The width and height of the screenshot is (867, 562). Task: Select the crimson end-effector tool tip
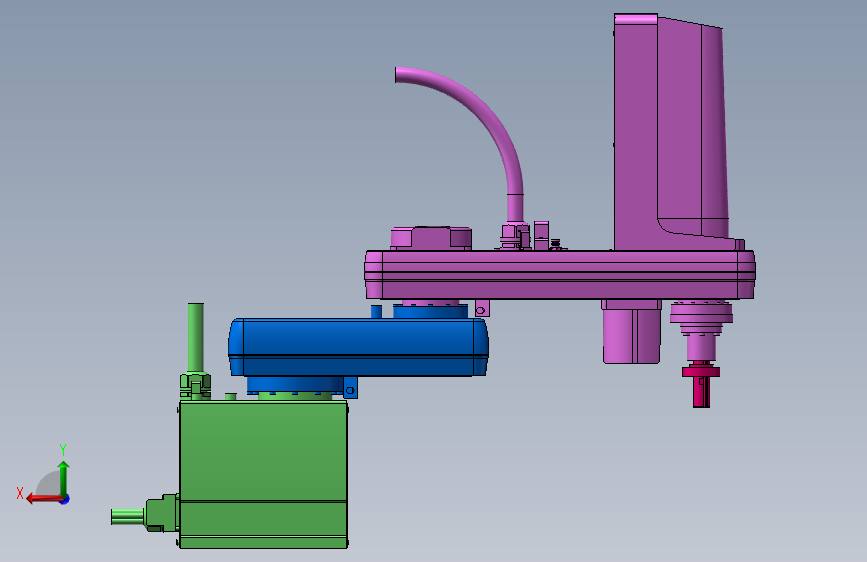click(701, 384)
